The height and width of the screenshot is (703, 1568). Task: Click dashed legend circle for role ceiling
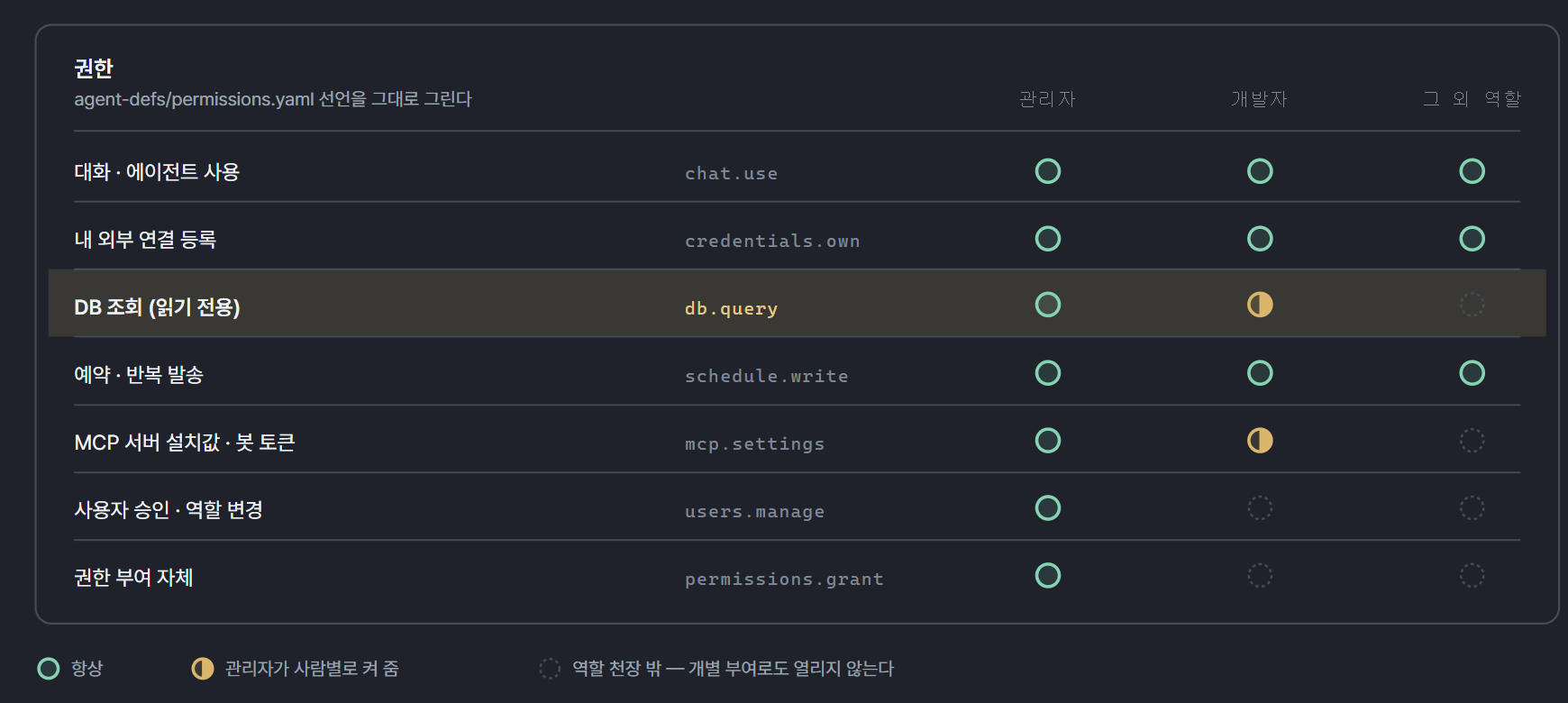(550, 668)
